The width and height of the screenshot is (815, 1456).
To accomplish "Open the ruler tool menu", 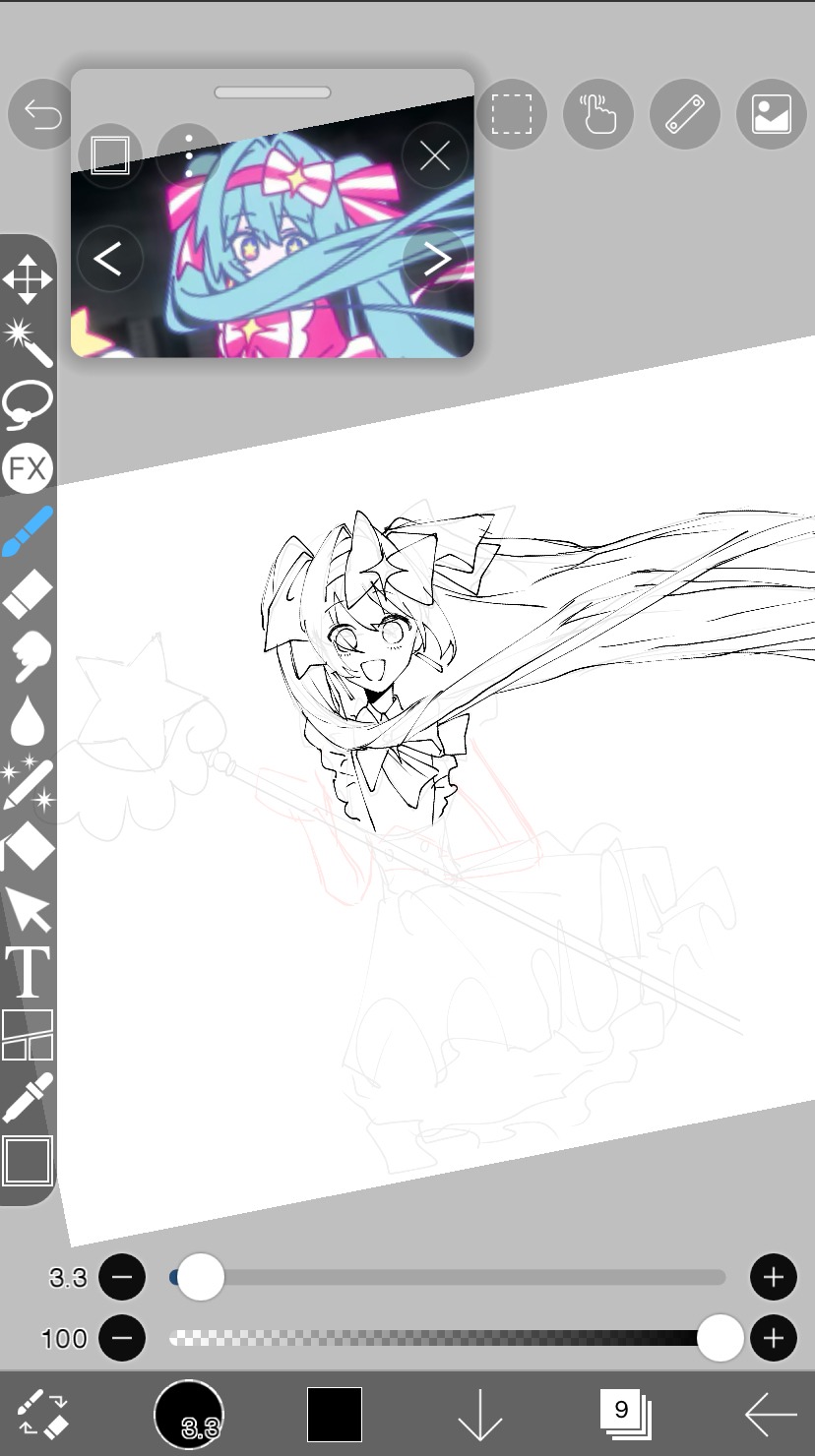I will pos(684,114).
